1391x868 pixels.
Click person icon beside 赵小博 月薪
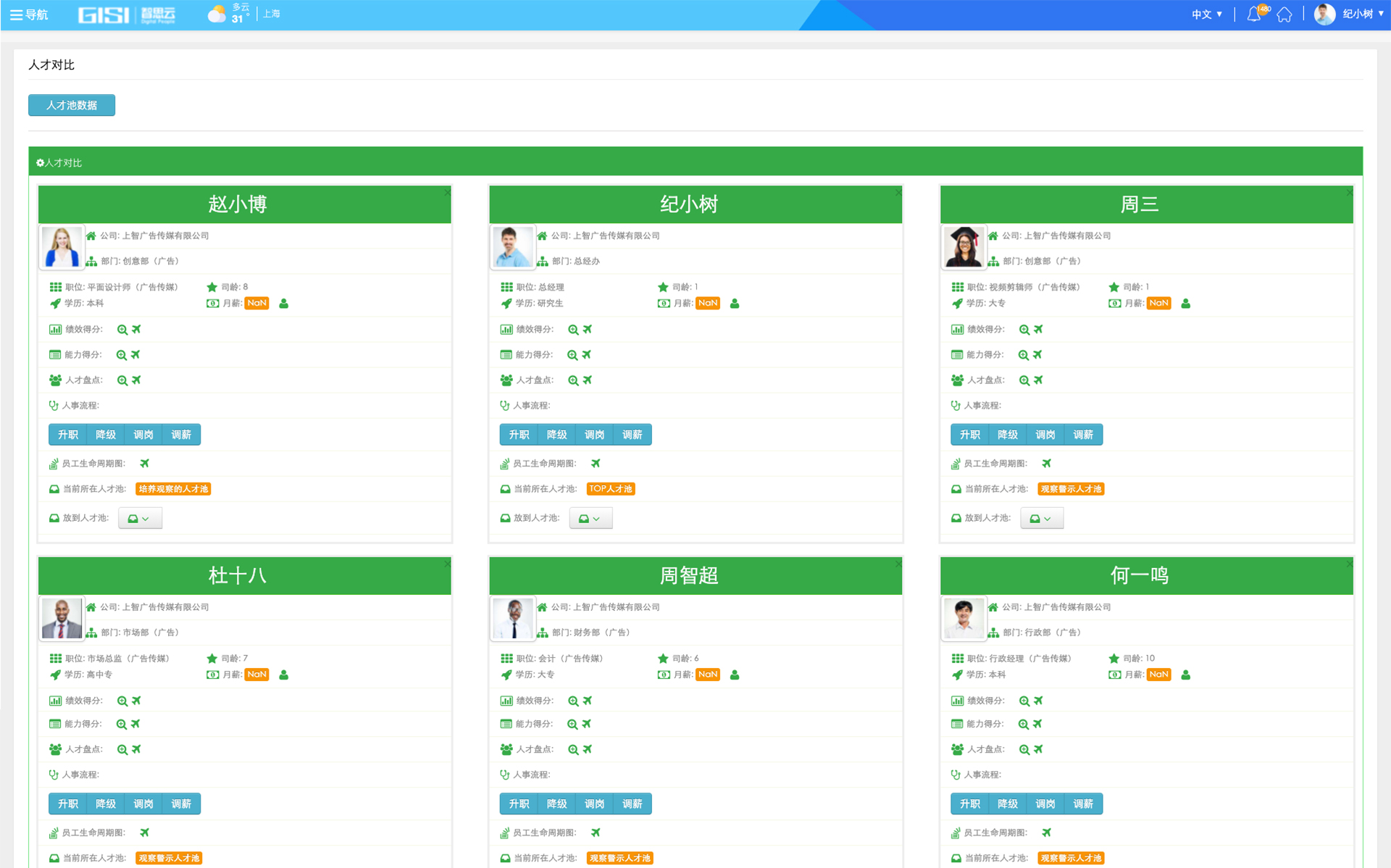284,304
